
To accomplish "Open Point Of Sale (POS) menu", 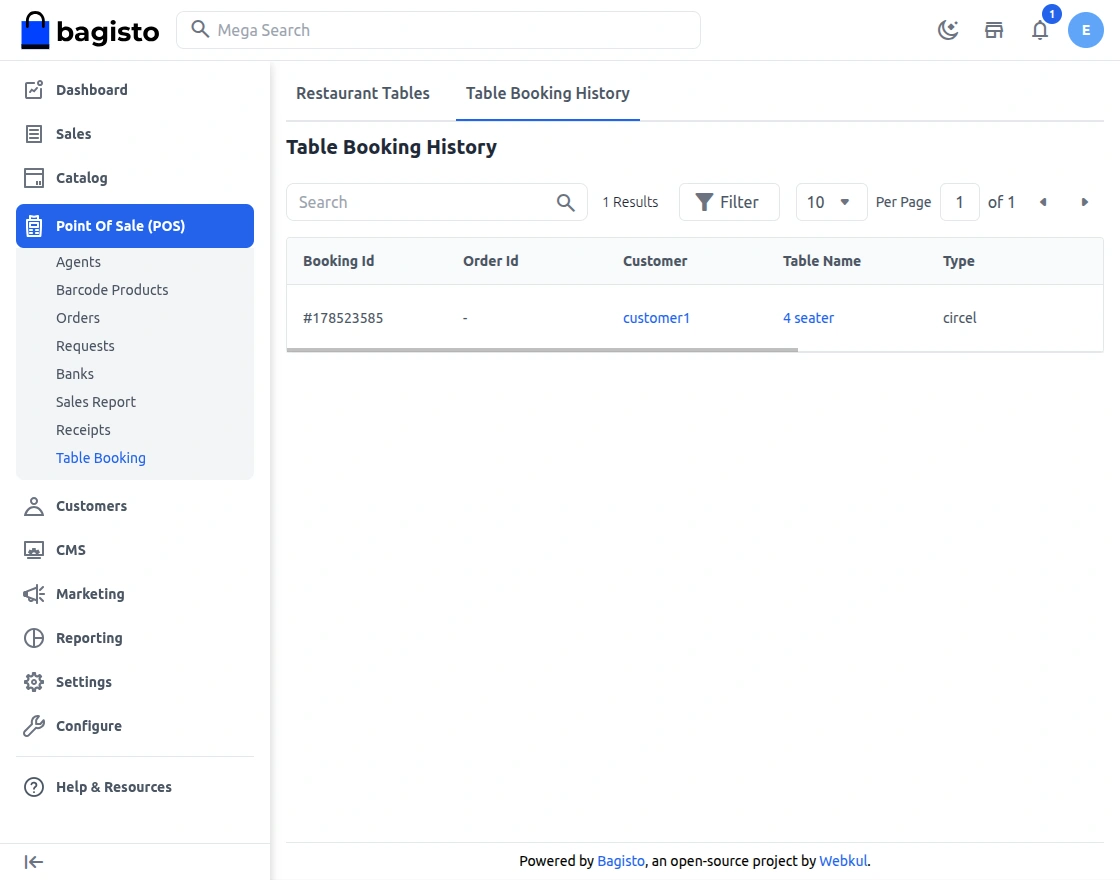I will [135, 226].
